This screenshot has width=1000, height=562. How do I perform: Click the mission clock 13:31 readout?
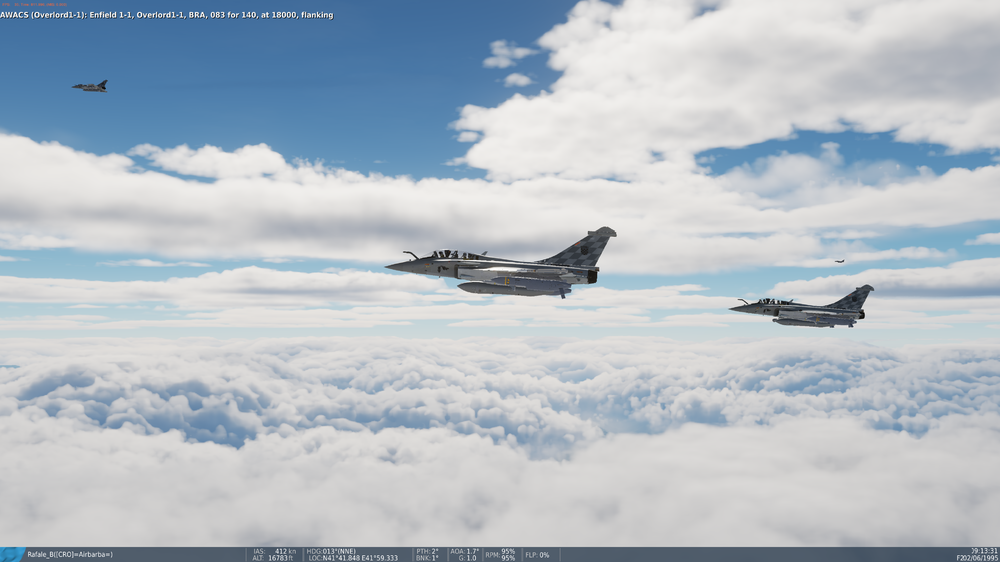[985, 551]
